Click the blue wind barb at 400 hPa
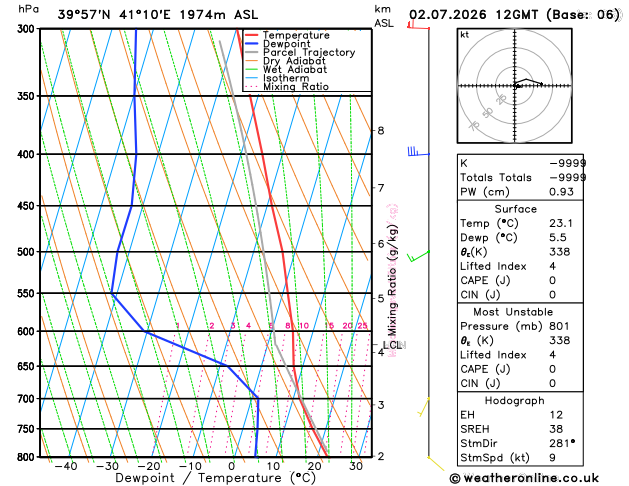The width and height of the screenshot is (629, 486). click(x=418, y=152)
